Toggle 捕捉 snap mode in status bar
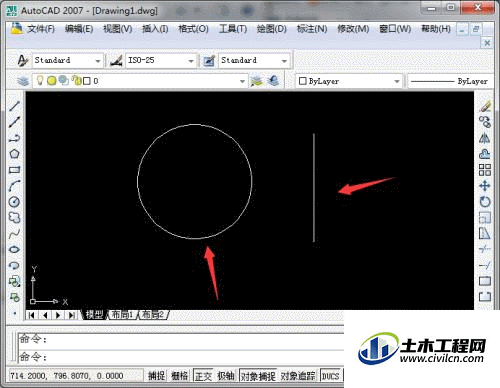The width and height of the screenshot is (500, 388). click(157, 376)
